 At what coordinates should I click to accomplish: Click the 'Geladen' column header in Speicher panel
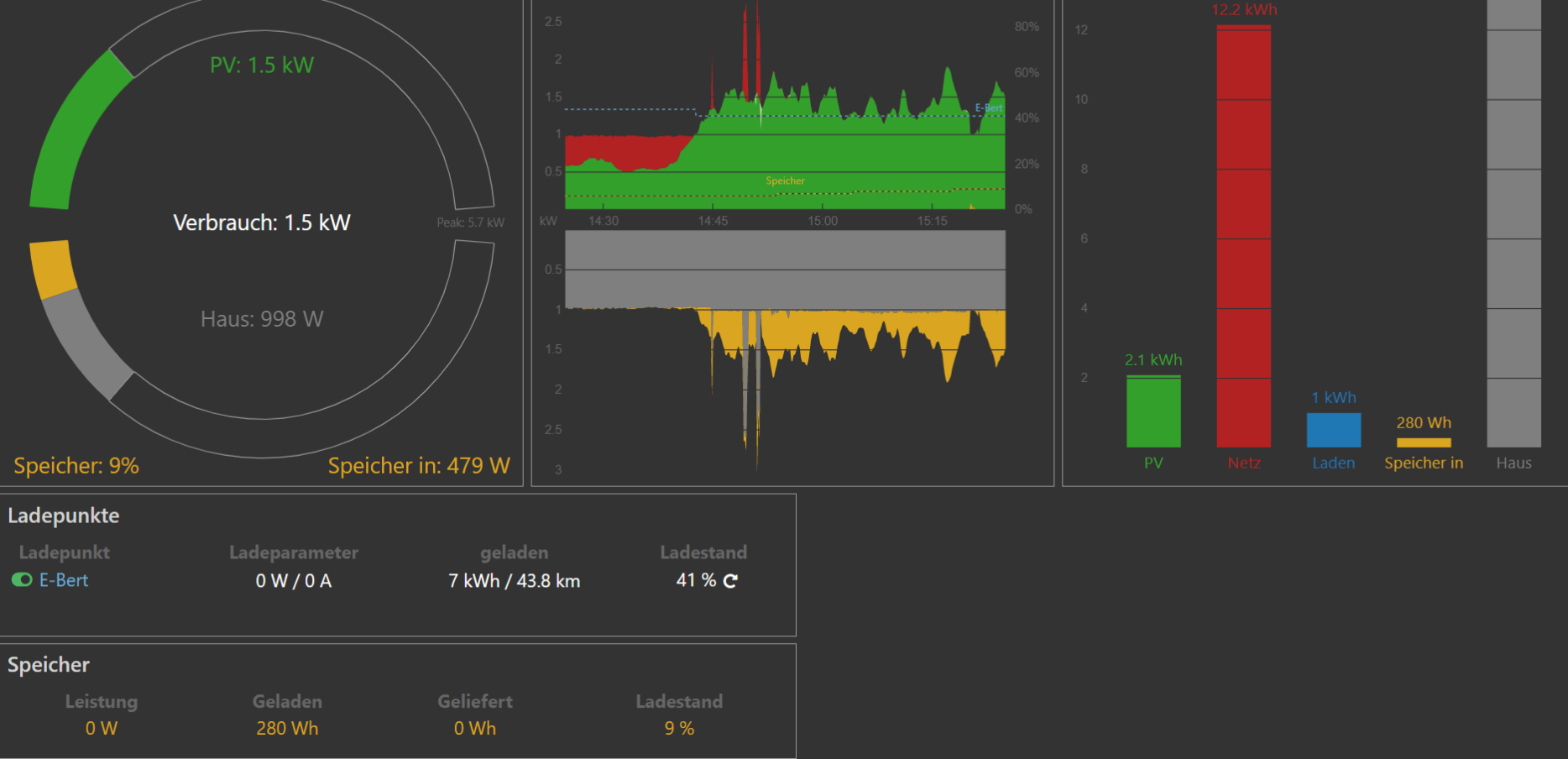point(287,702)
